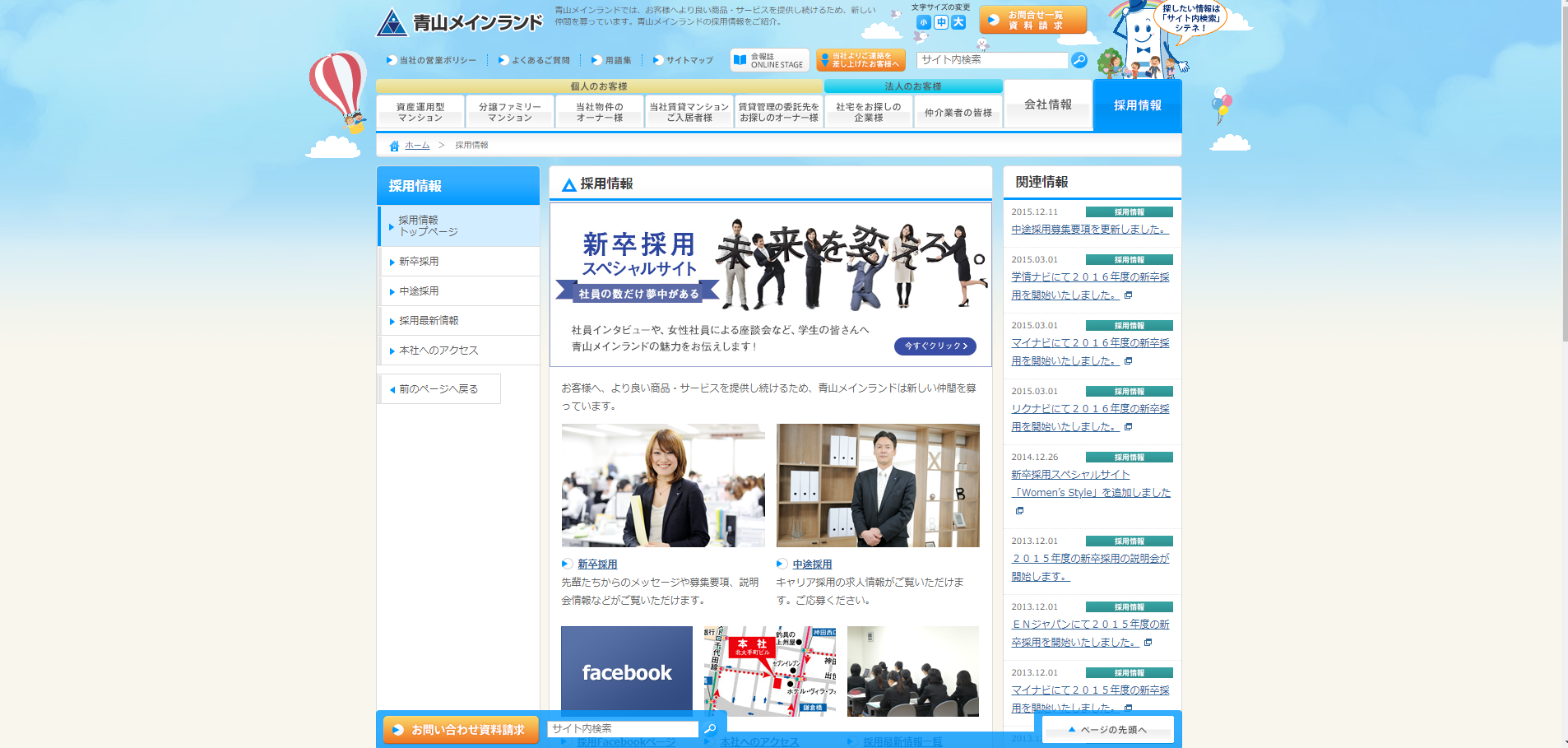The height and width of the screenshot is (748, 1568).
Task: Open よくあるご質問 link
Action: click(535, 60)
